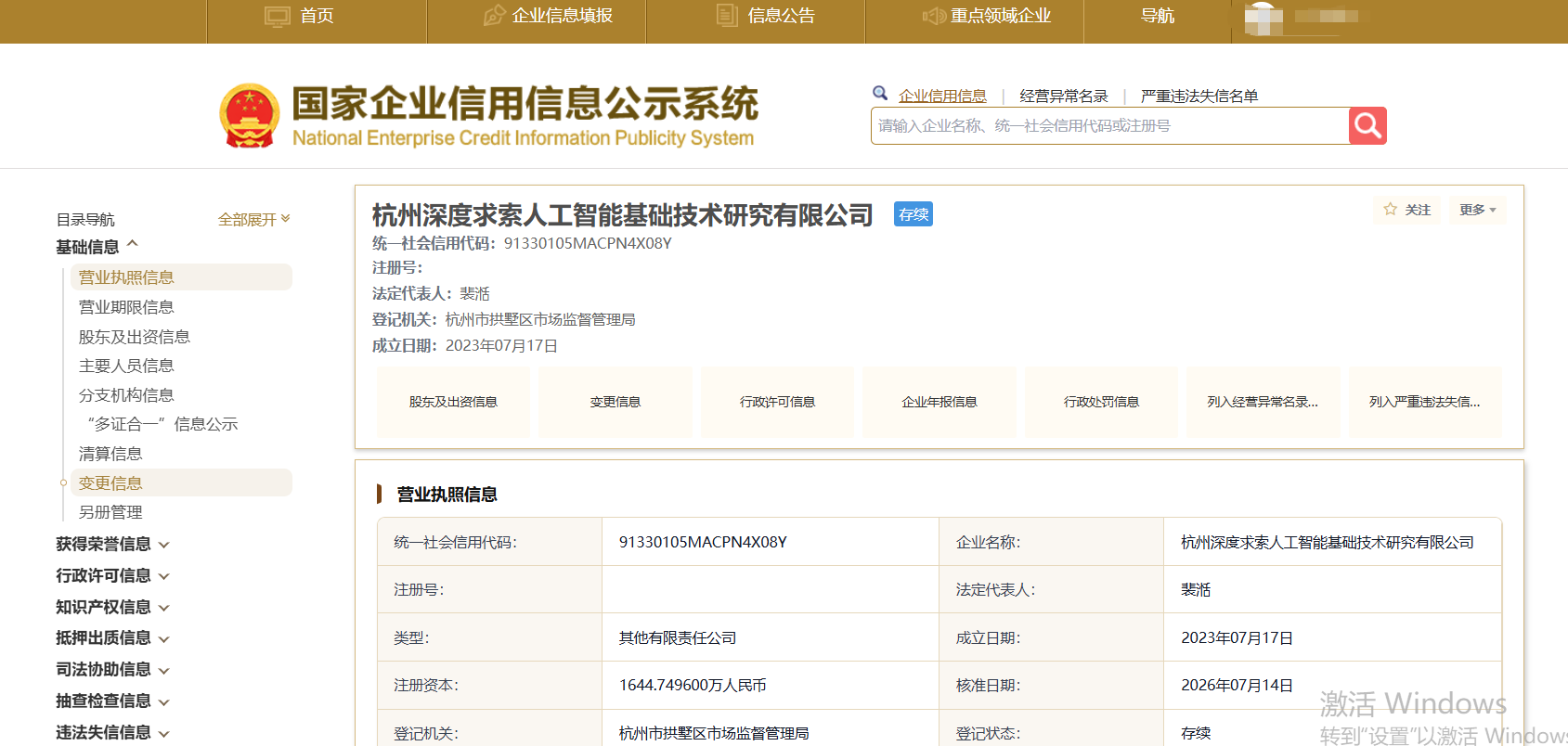The width and height of the screenshot is (1568, 746).
Task: Click the monitor icon beside 首页
Action: pos(278,16)
